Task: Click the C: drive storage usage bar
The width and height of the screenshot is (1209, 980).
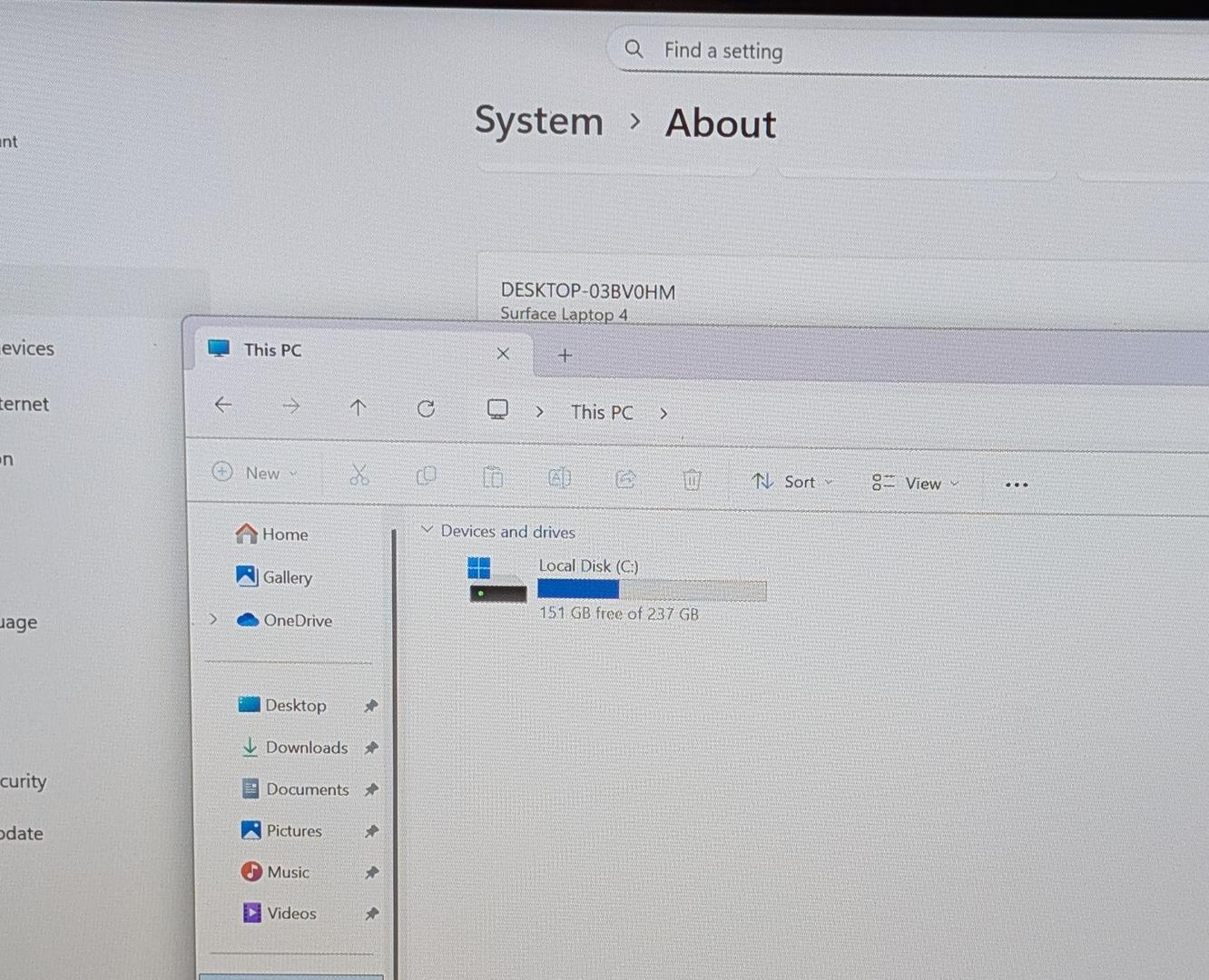Action: (652, 590)
